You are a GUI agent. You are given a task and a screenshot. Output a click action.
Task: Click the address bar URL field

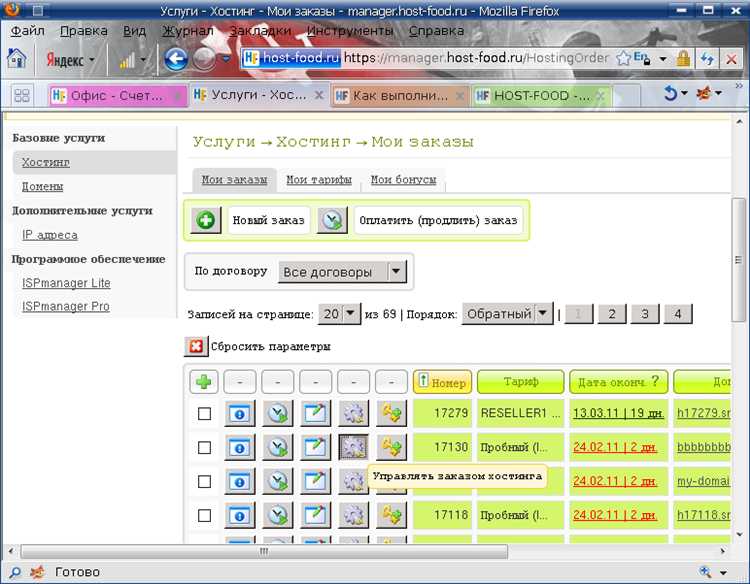(475, 58)
